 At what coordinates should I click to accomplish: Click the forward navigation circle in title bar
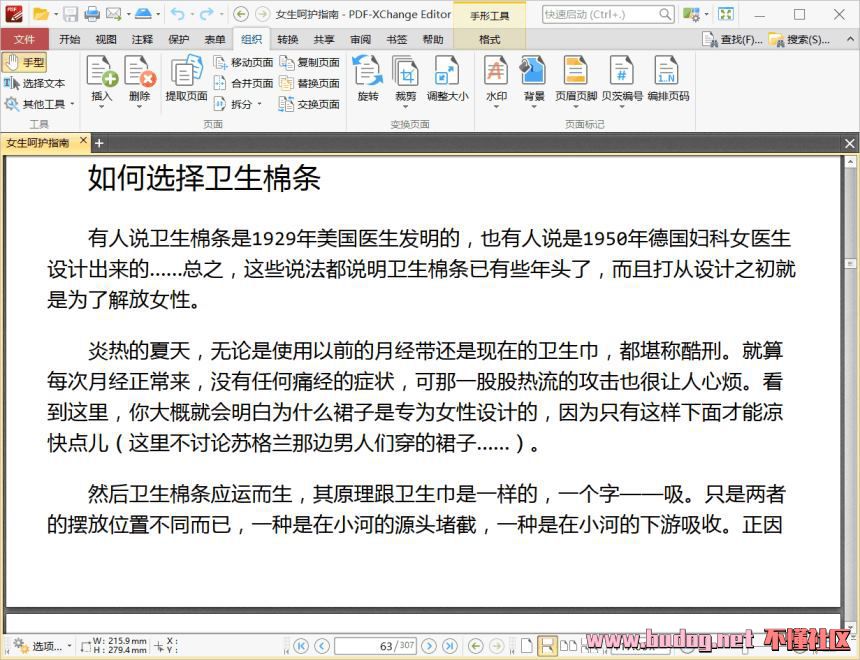coord(262,14)
